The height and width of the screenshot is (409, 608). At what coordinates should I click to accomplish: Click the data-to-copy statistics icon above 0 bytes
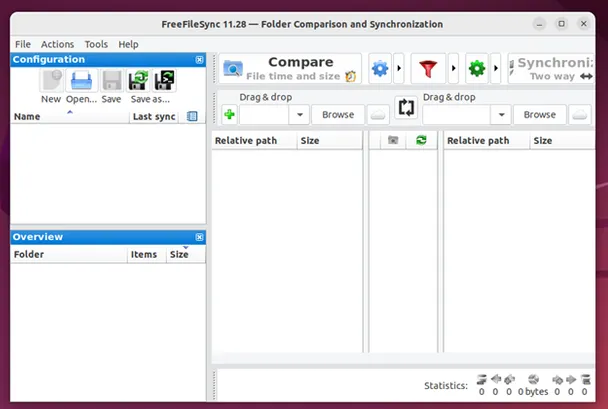coord(534,379)
